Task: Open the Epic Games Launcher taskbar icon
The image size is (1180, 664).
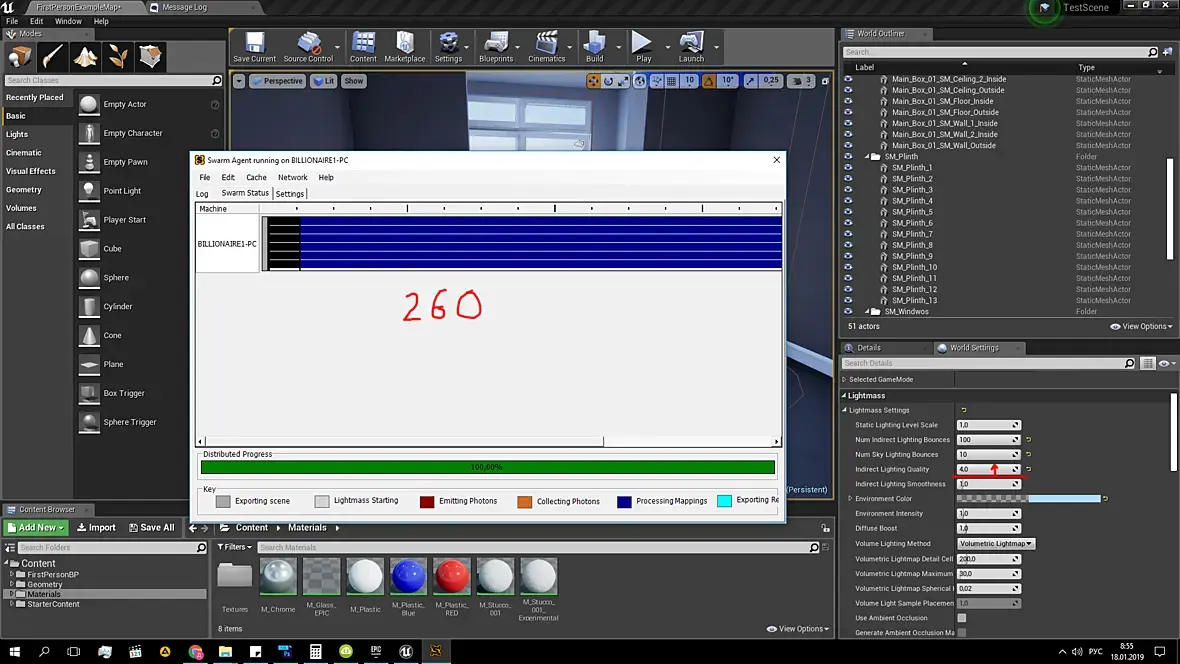Action: (x=376, y=651)
